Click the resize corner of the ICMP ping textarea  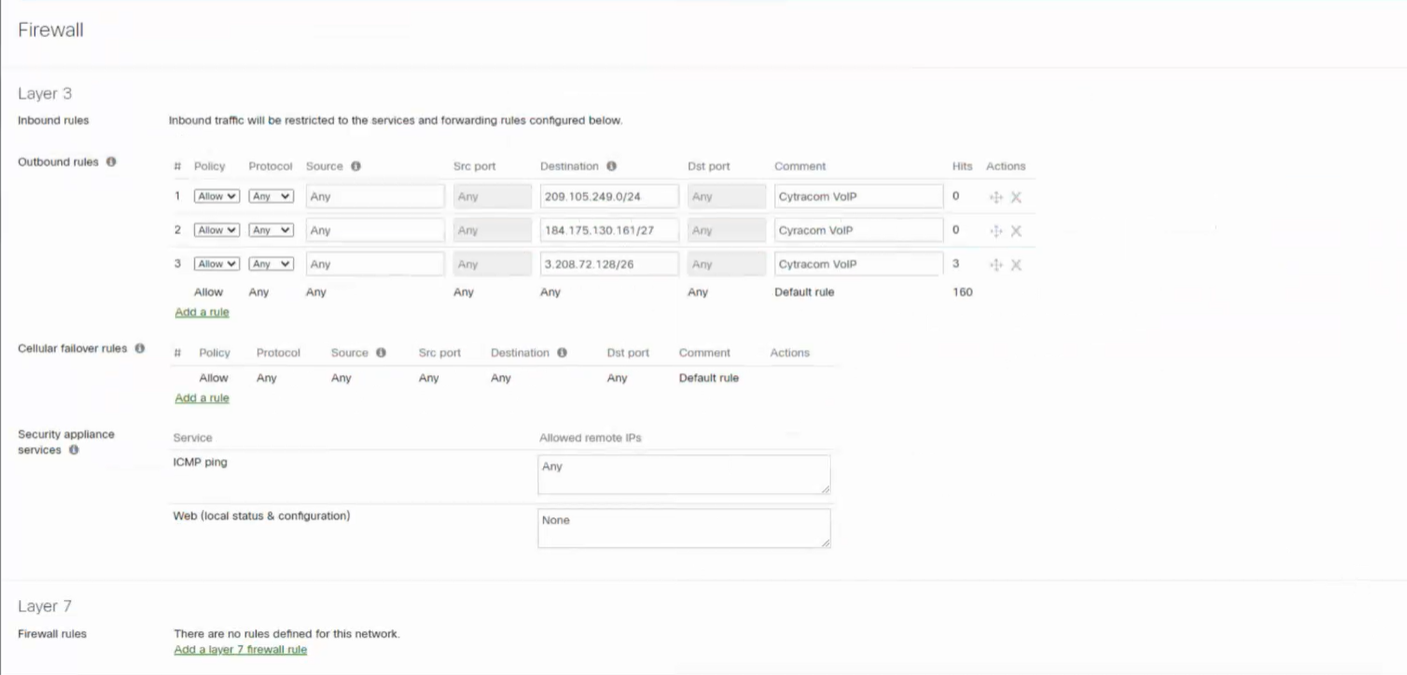coord(828,489)
